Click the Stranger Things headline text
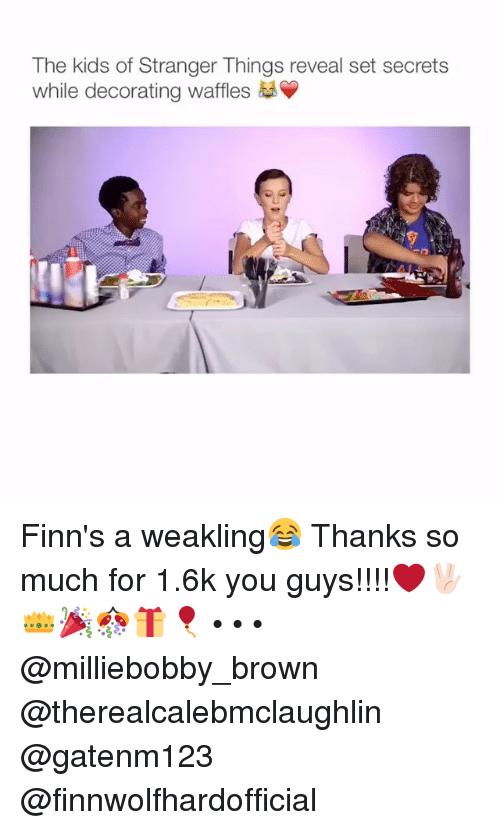The width and height of the screenshot is (500, 830). pos(240,78)
